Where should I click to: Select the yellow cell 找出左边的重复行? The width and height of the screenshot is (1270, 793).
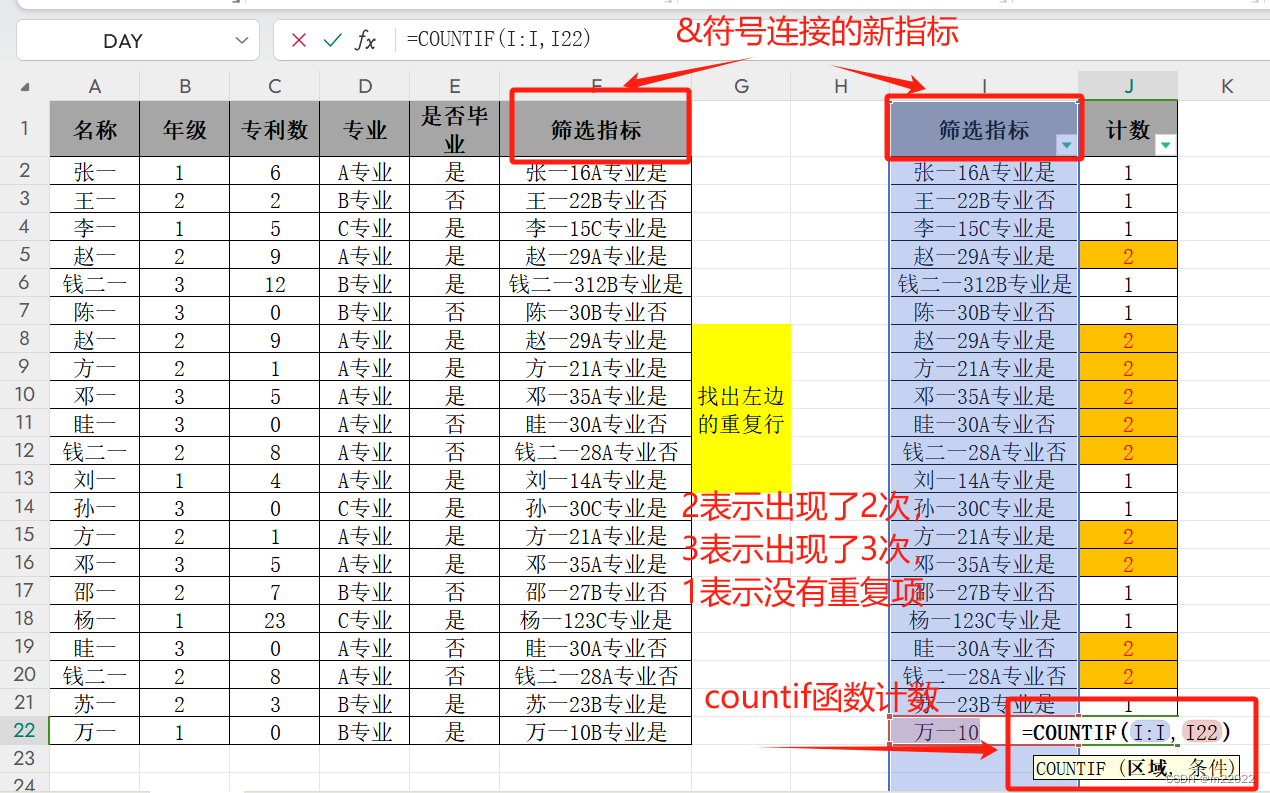coord(741,409)
